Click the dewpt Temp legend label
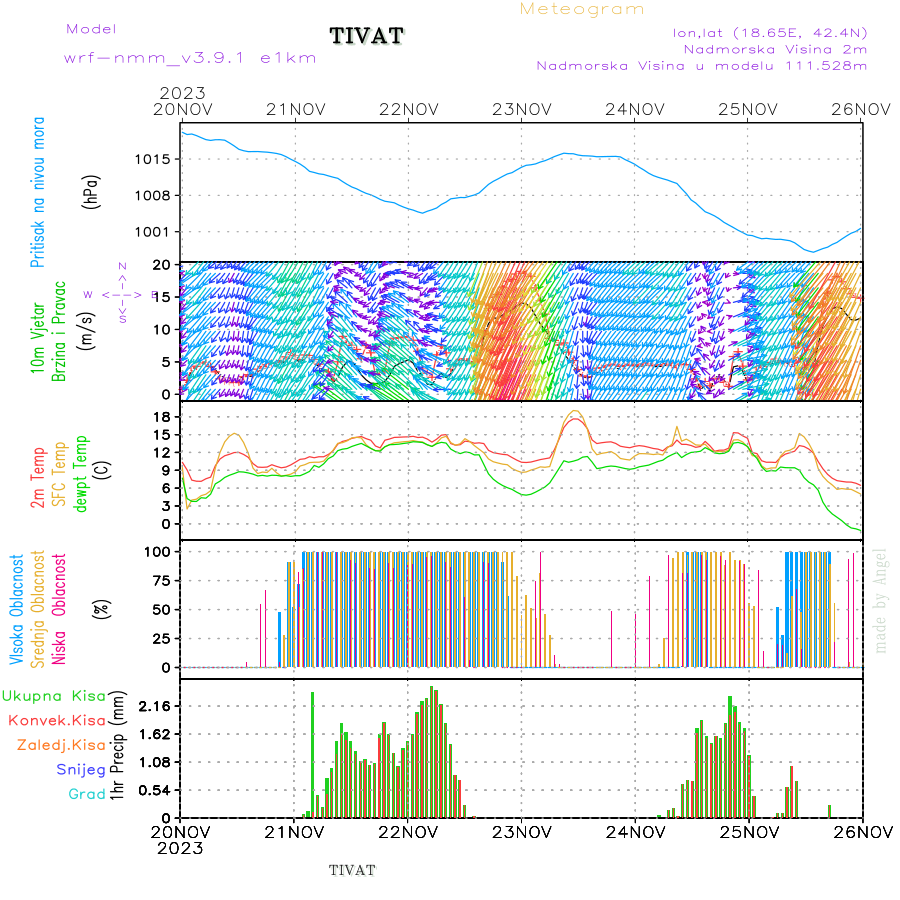This screenshot has height=900, width=900. [x=81, y=474]
